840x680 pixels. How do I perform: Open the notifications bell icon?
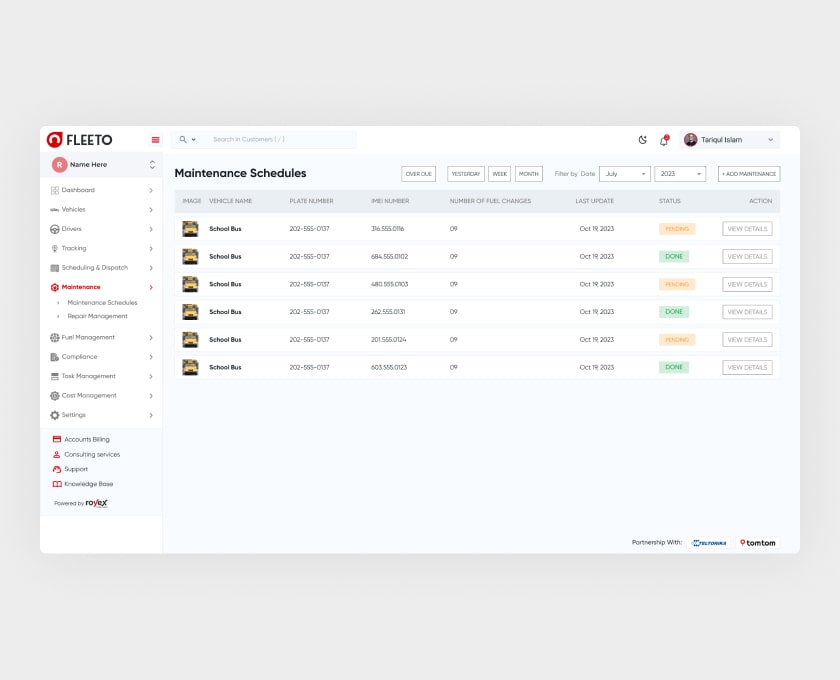click(x=663, y=140)
